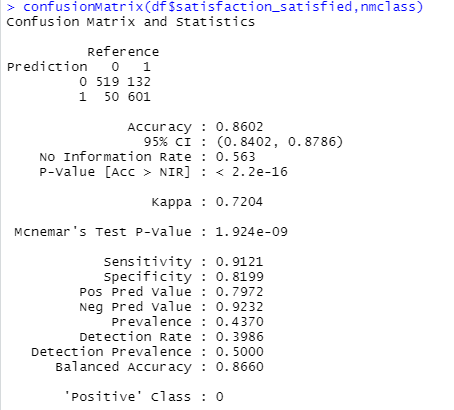
Task: Click the console prompt arrow symbol
Action: [11, 7]
